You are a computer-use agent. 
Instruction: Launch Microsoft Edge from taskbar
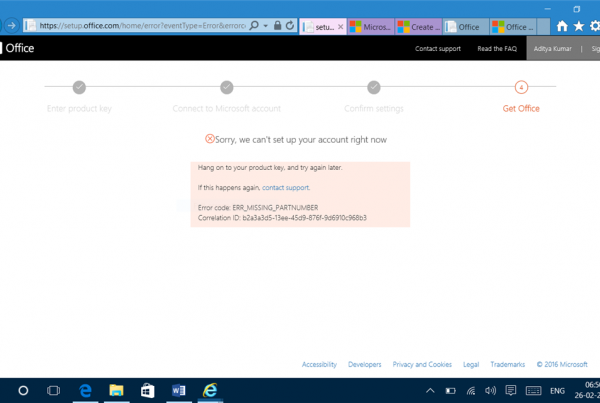point(85,390)
